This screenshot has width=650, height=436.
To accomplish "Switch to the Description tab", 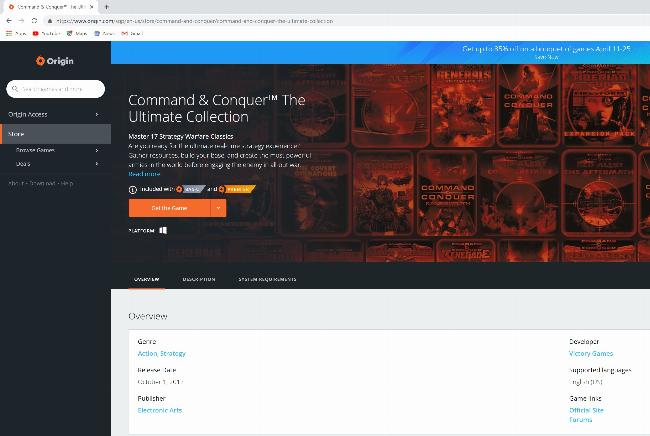I will click(199, 279).
